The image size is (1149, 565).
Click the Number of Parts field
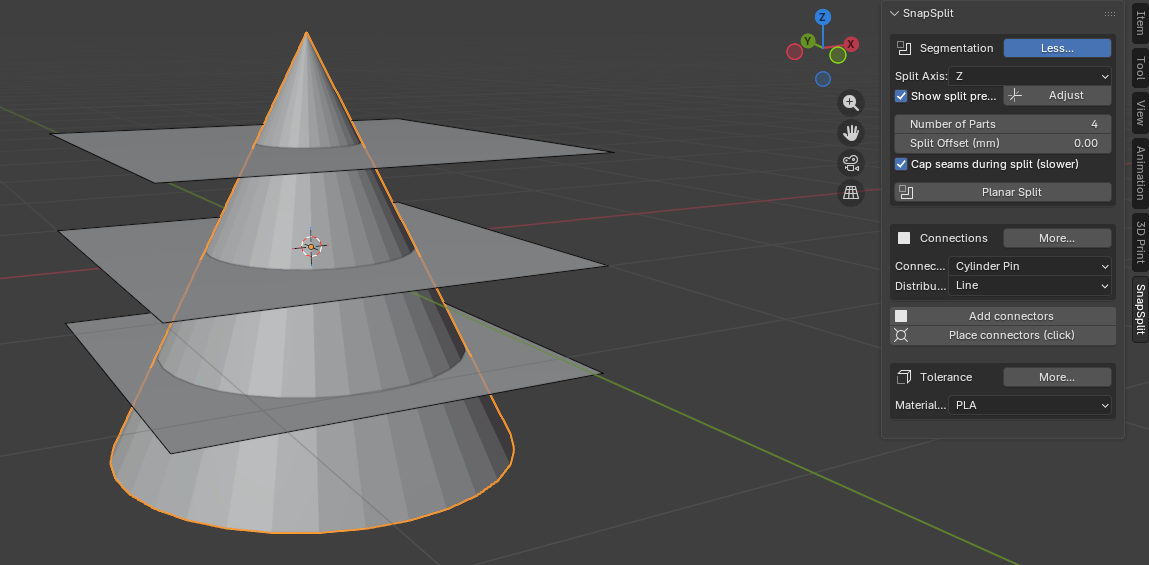pyautogui.click(x=1002, y=124)
